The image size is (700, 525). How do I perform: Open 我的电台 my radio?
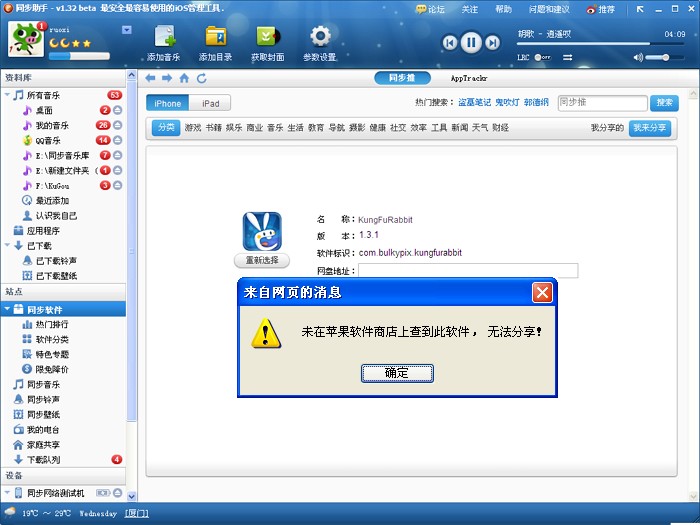pos(43,429)
